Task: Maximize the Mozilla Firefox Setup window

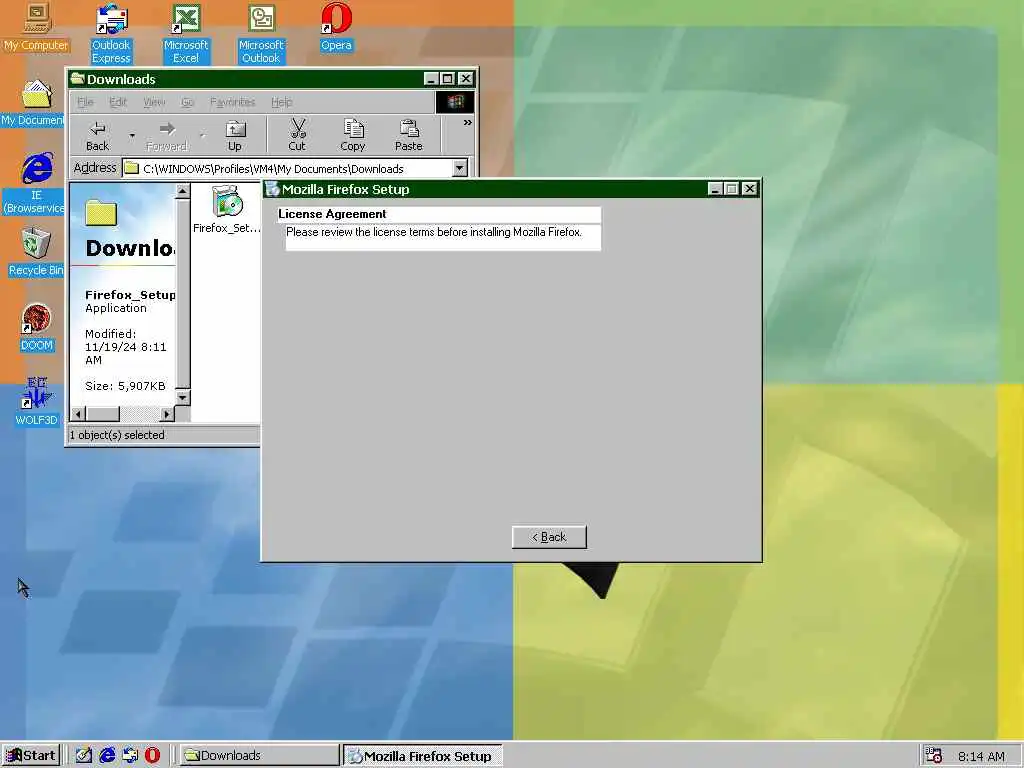Action: tap(731, 189)
